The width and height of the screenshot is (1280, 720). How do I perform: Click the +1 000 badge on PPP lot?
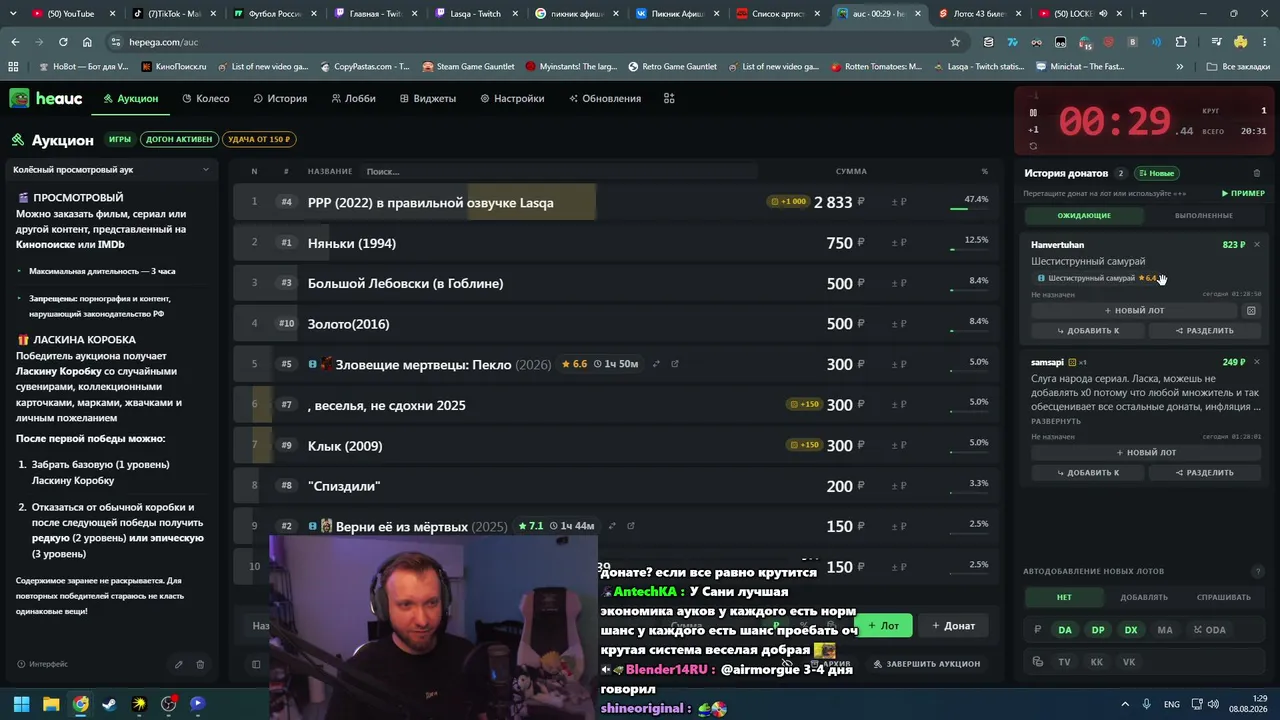click(788, 202)
